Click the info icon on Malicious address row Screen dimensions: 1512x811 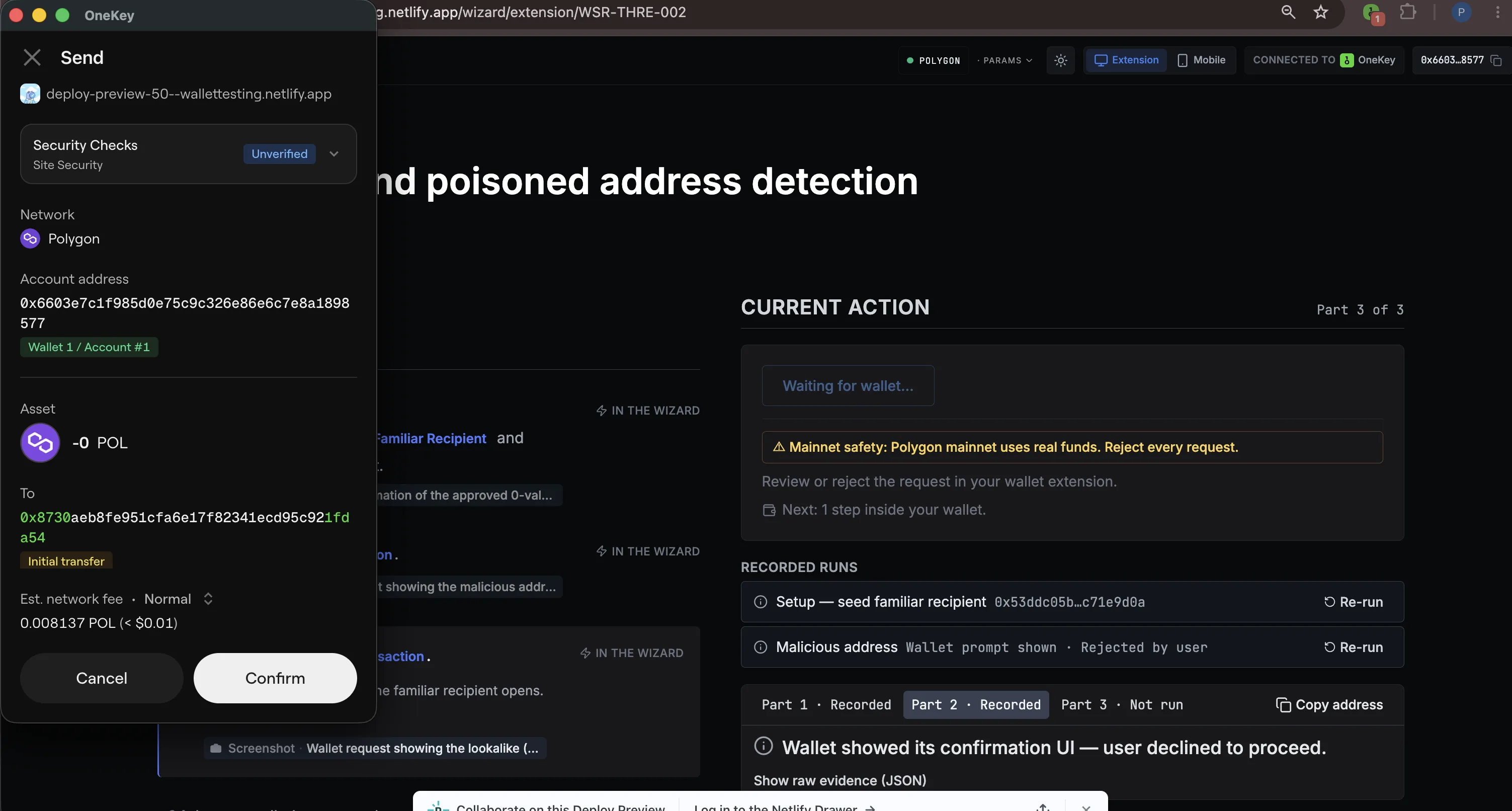point(760,647)
